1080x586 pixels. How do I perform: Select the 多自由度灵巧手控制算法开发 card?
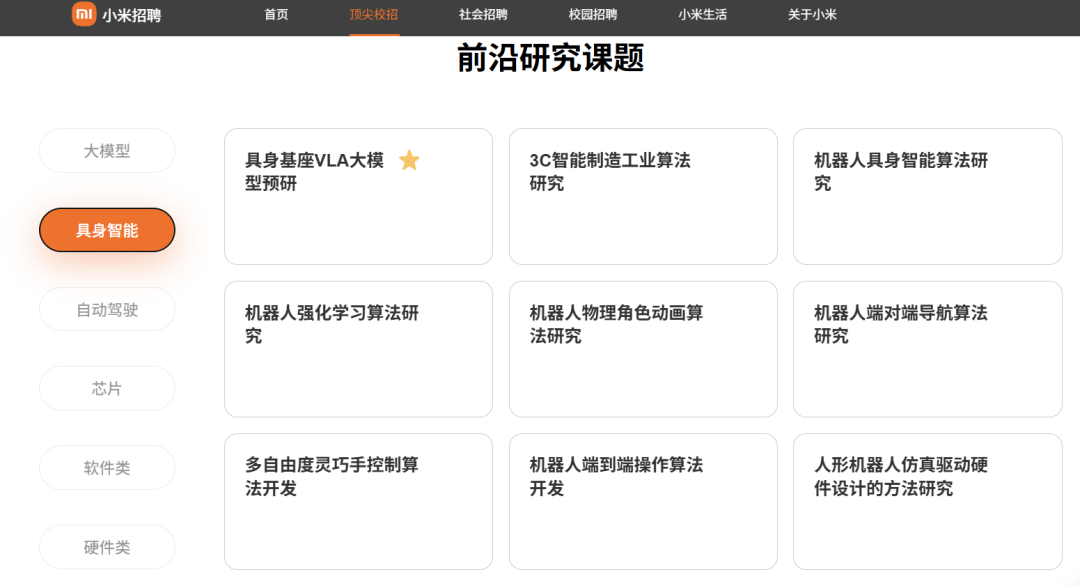358,501
